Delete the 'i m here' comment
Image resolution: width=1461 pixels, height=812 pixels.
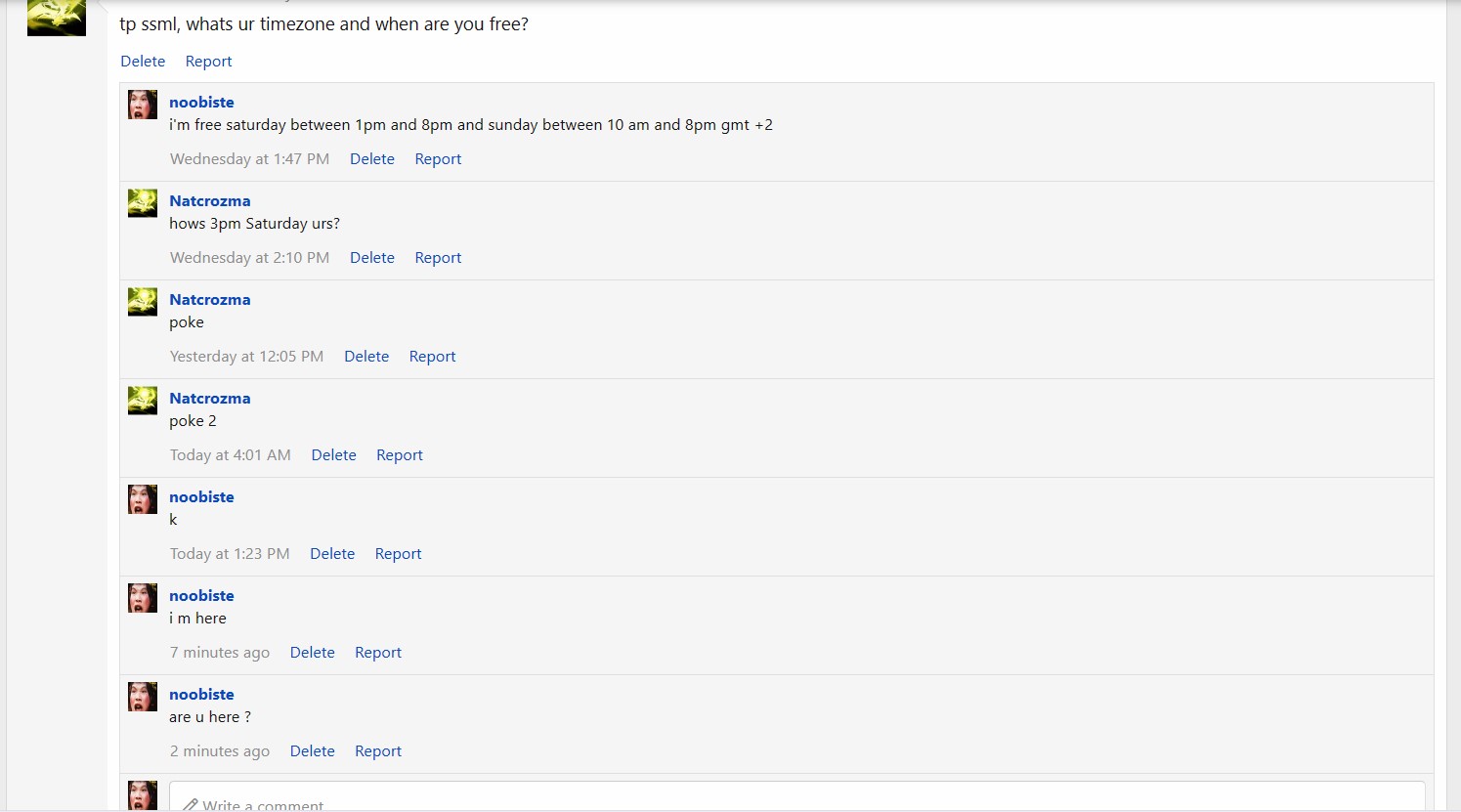tap(313, 652)
